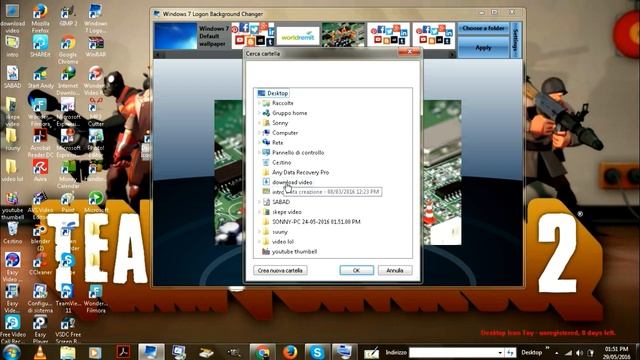The width and height of the screenshot is (640, 360).
Task: Click Choose a folder button
Action: coord(483,28)
